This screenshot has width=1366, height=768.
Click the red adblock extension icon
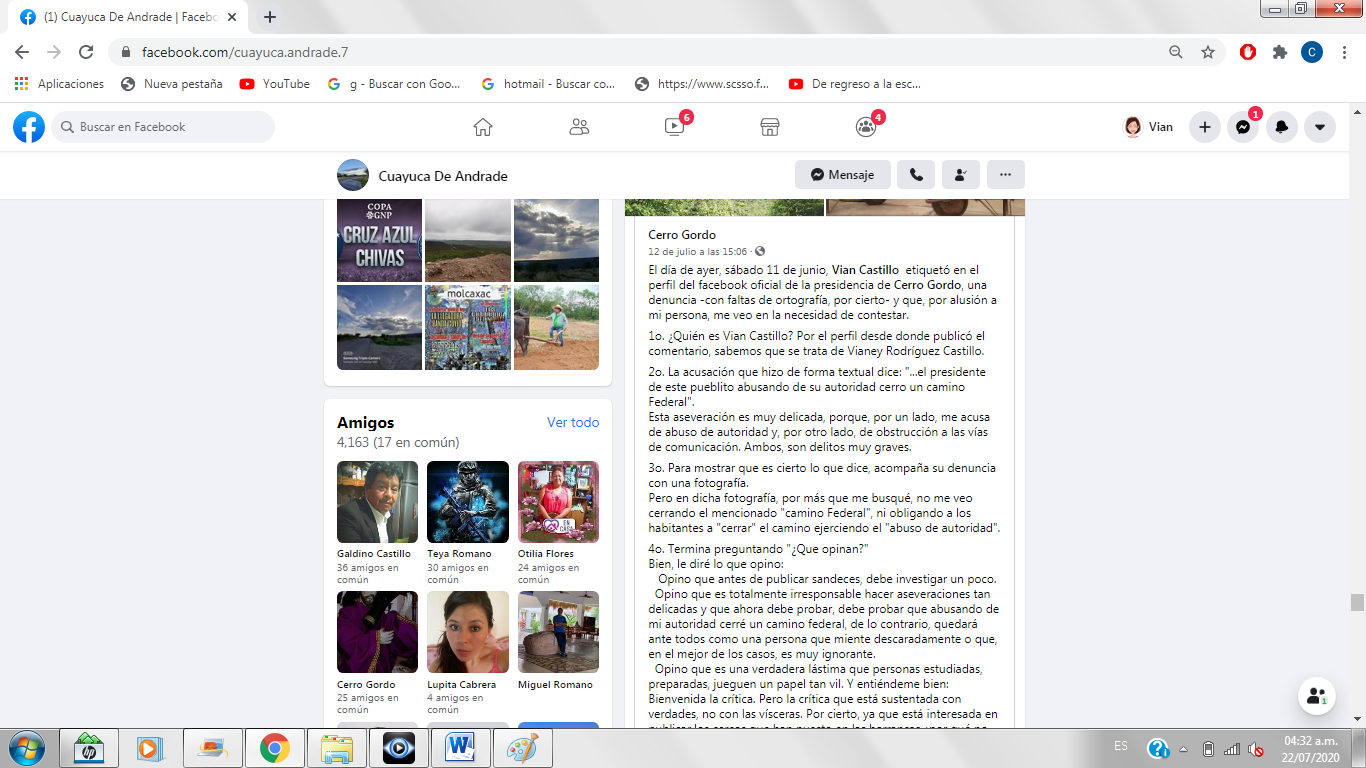click(1248, 52)
